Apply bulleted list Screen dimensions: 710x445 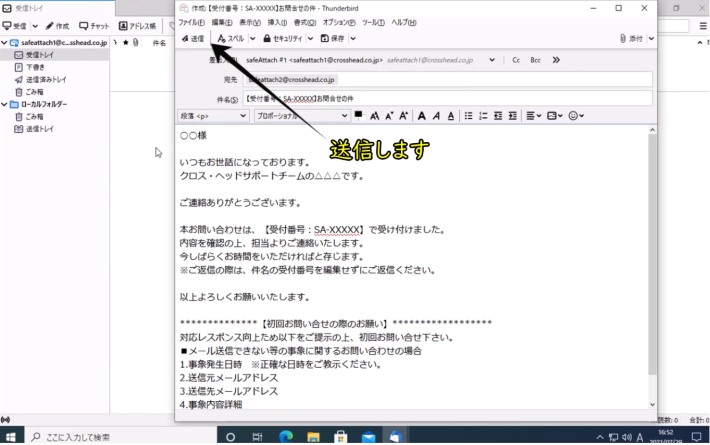point(469,116)
